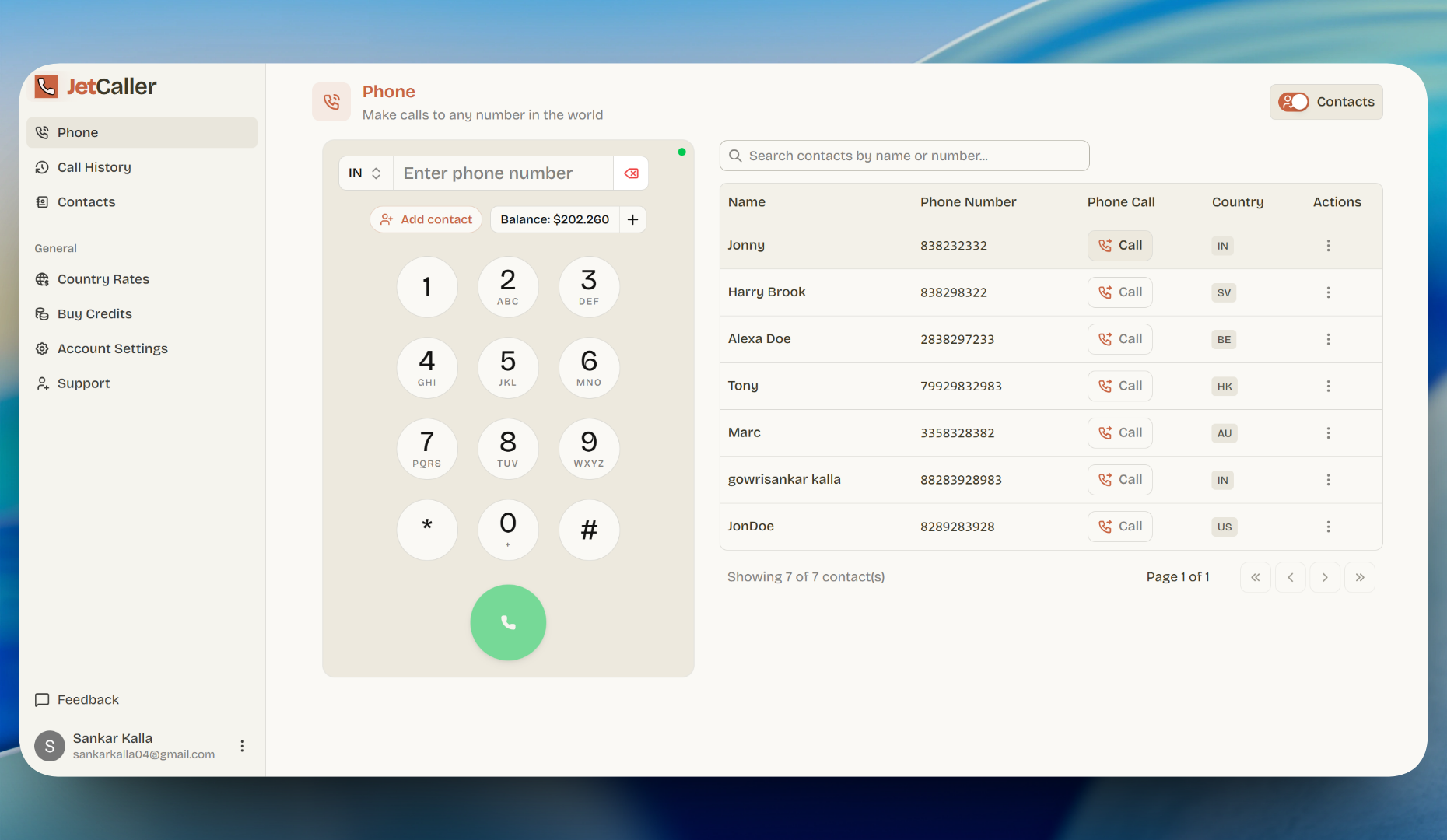Viewport: 1447px width, 840px height.
Task: Click the search magnifier icon
Action: pos(735,156)
